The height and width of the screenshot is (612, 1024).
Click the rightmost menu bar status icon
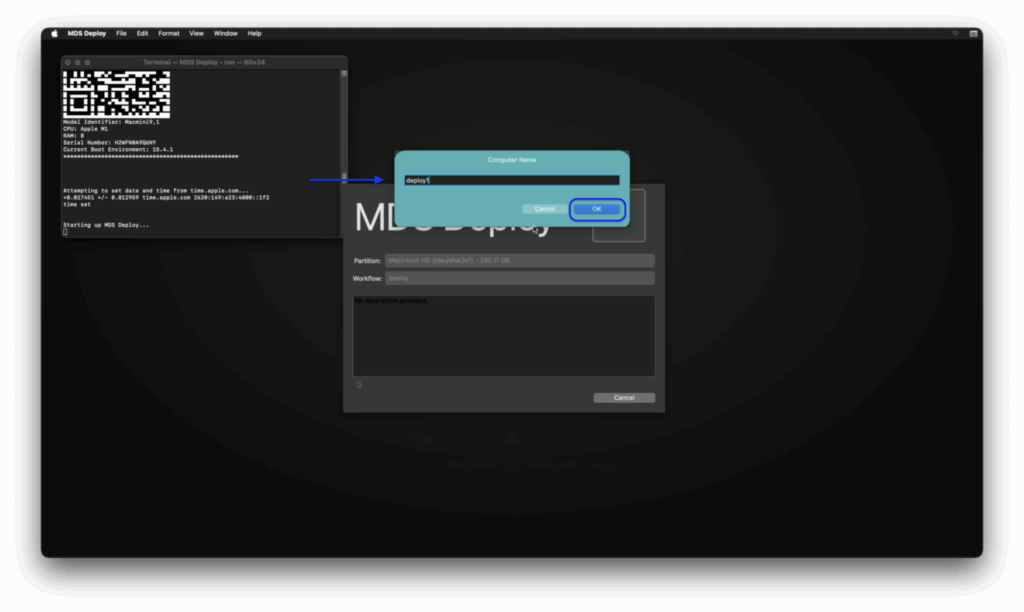pyautogui.click(x=973, y=33)
